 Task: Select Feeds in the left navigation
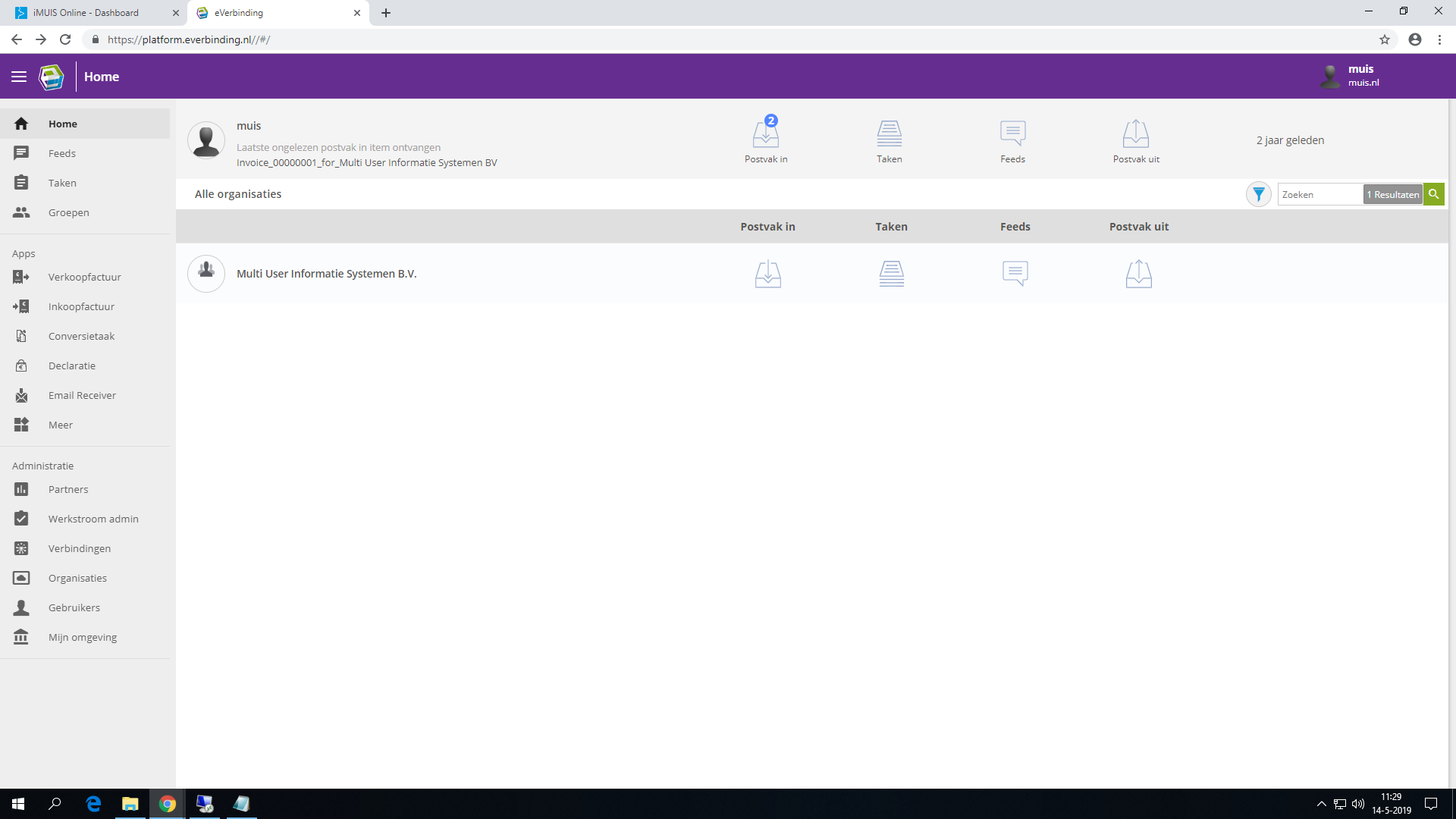pos(62,153)
